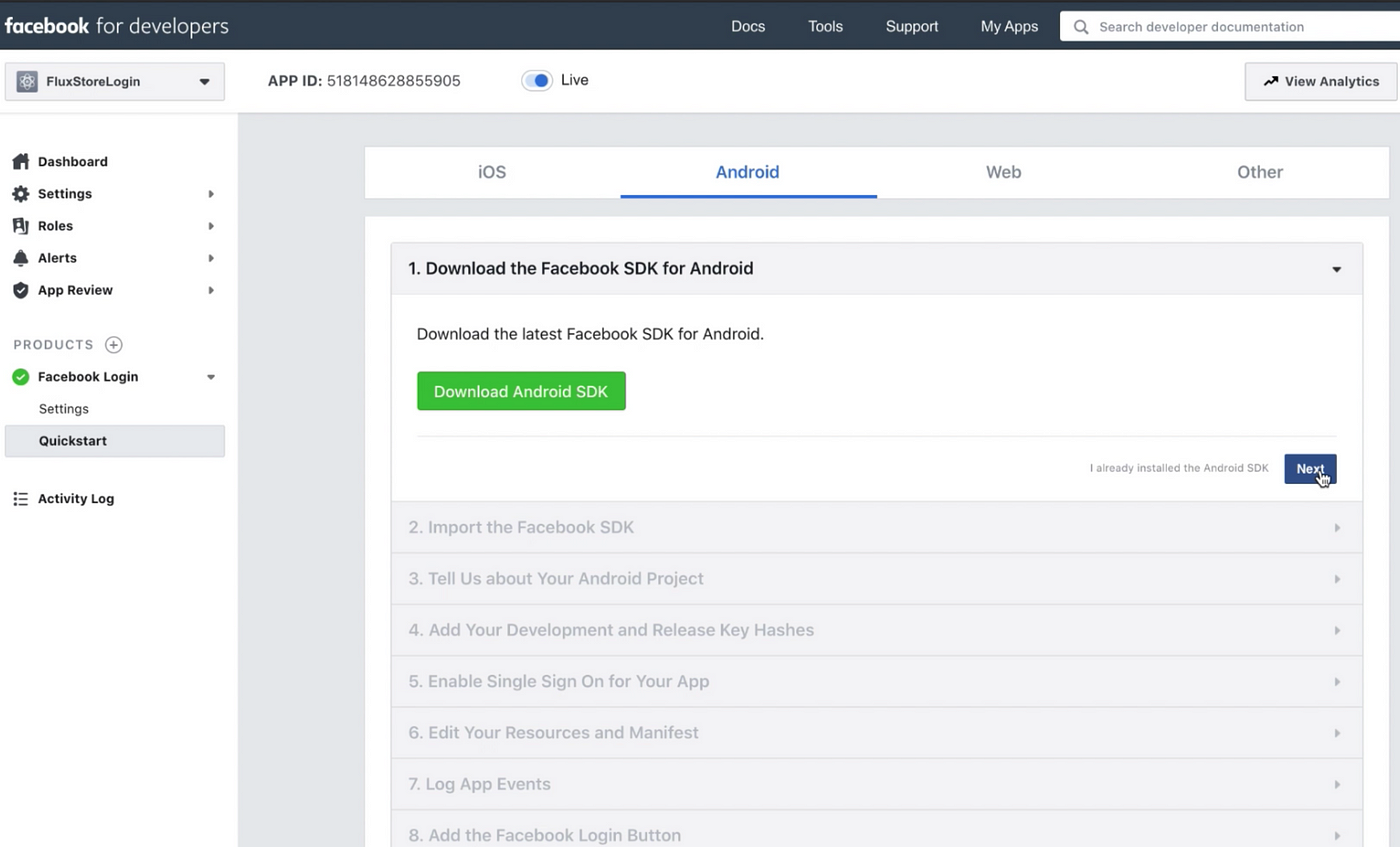This screenshot has height=847, width=1400.
Task: Click the FluxStoreLogin app icon
Action: (x=27, y=82)
